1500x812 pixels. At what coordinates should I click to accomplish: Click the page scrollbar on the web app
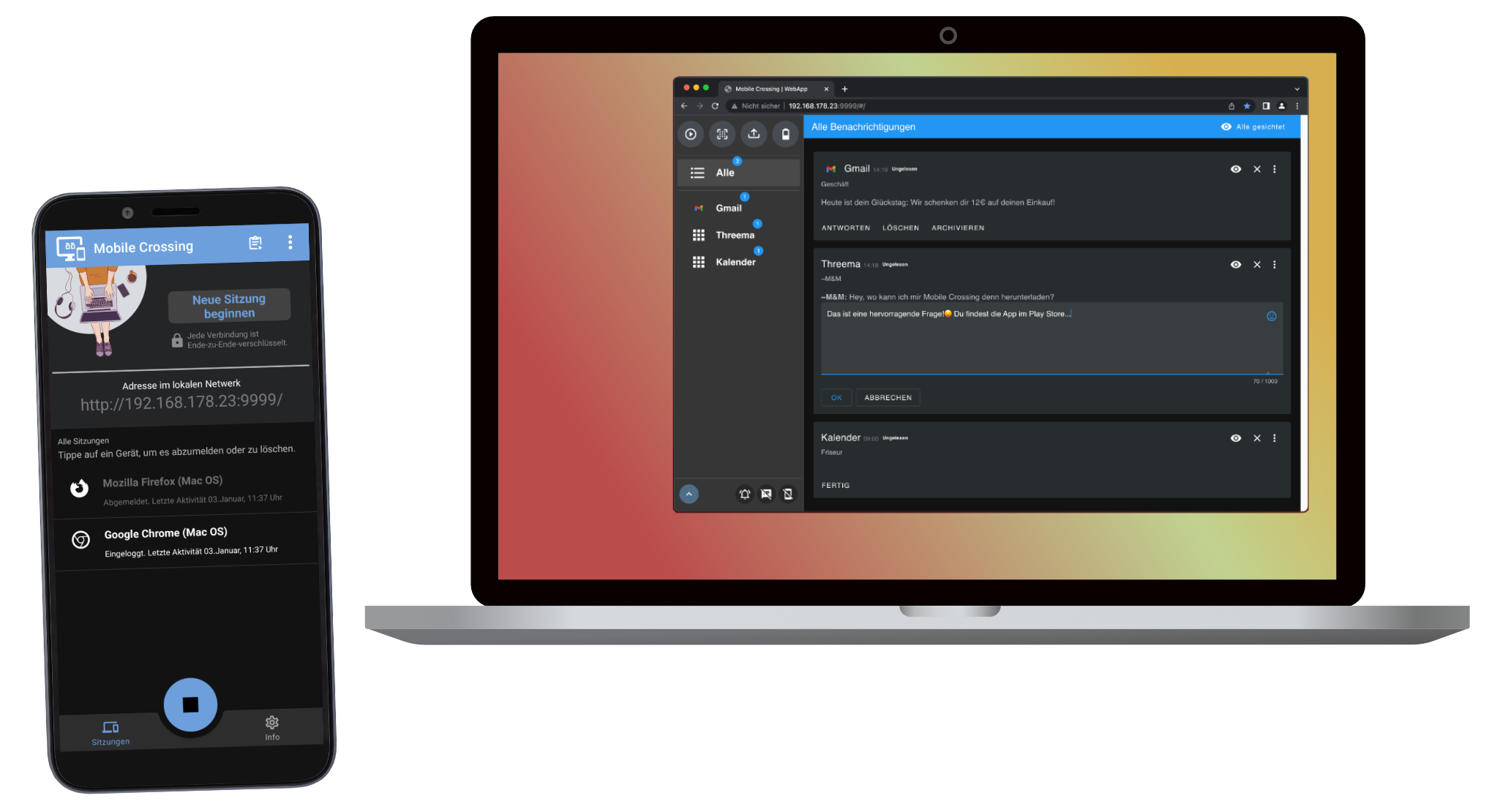(1304, 313)
